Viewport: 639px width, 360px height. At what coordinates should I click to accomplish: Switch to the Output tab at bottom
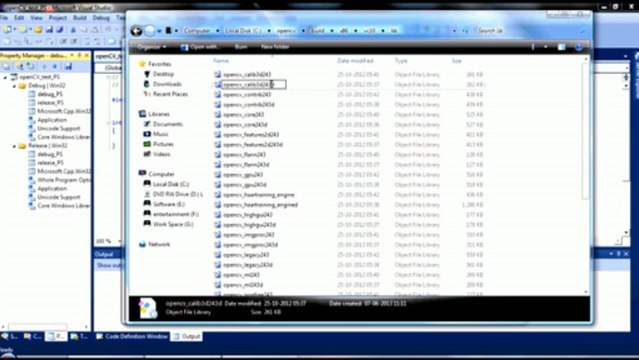tap(187, 336)
